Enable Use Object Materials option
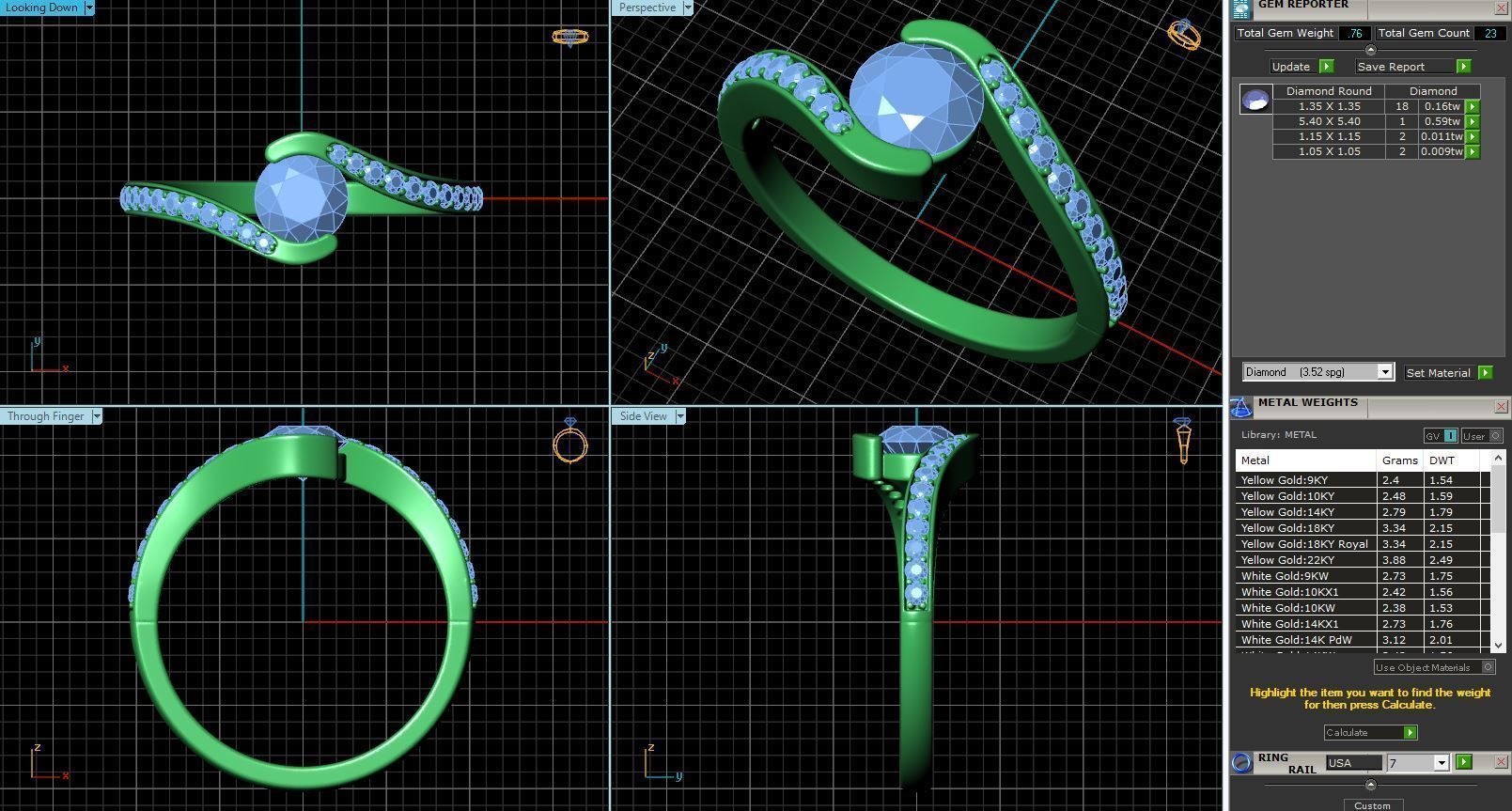This screenshot has width=1512, height=811. click(x=1434, y=667)
